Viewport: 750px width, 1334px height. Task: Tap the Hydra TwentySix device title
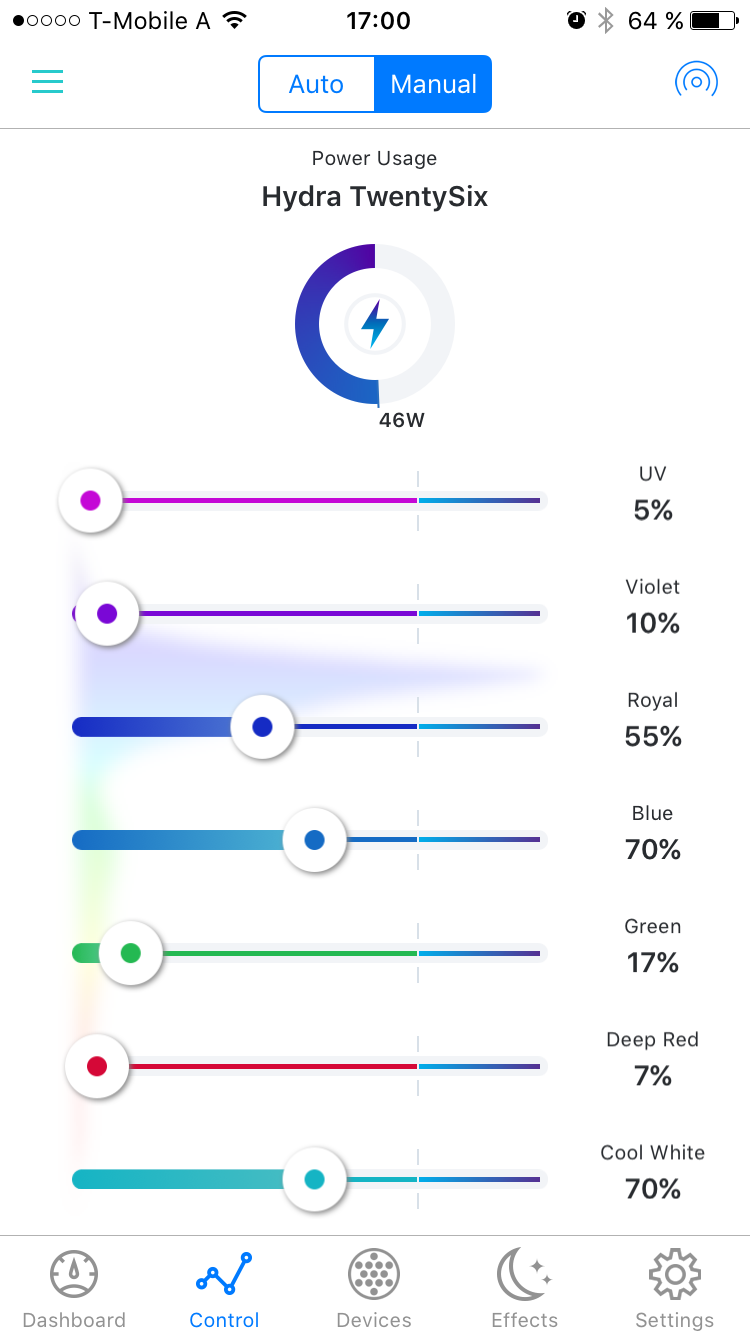[x=375, y=196]
